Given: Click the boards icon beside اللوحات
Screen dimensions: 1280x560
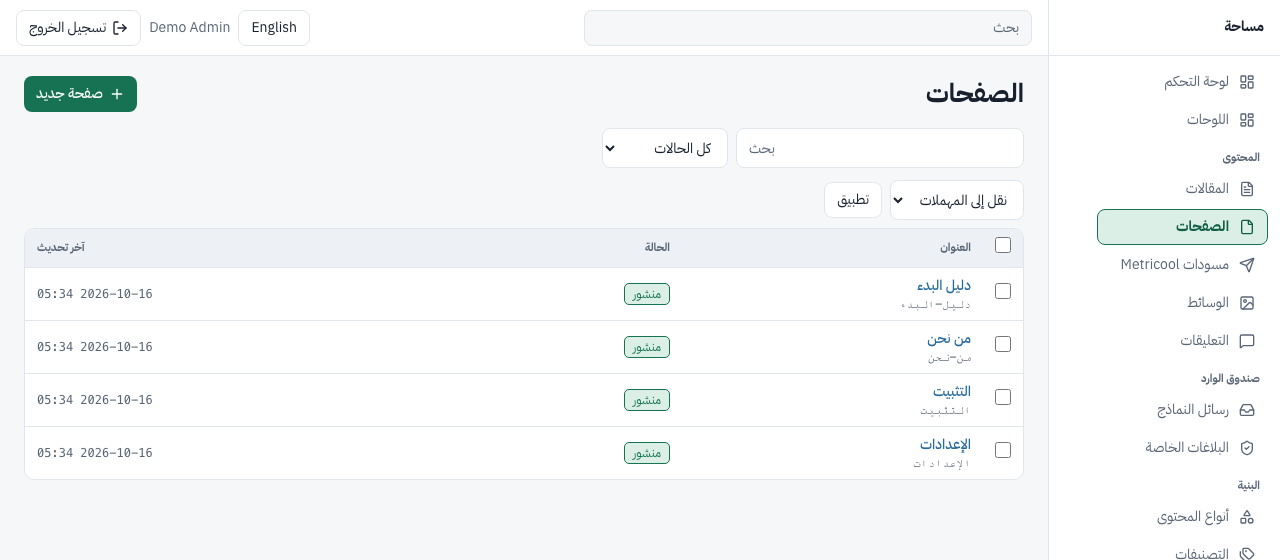Looking at the screenshot, I should coord(1247,120).
